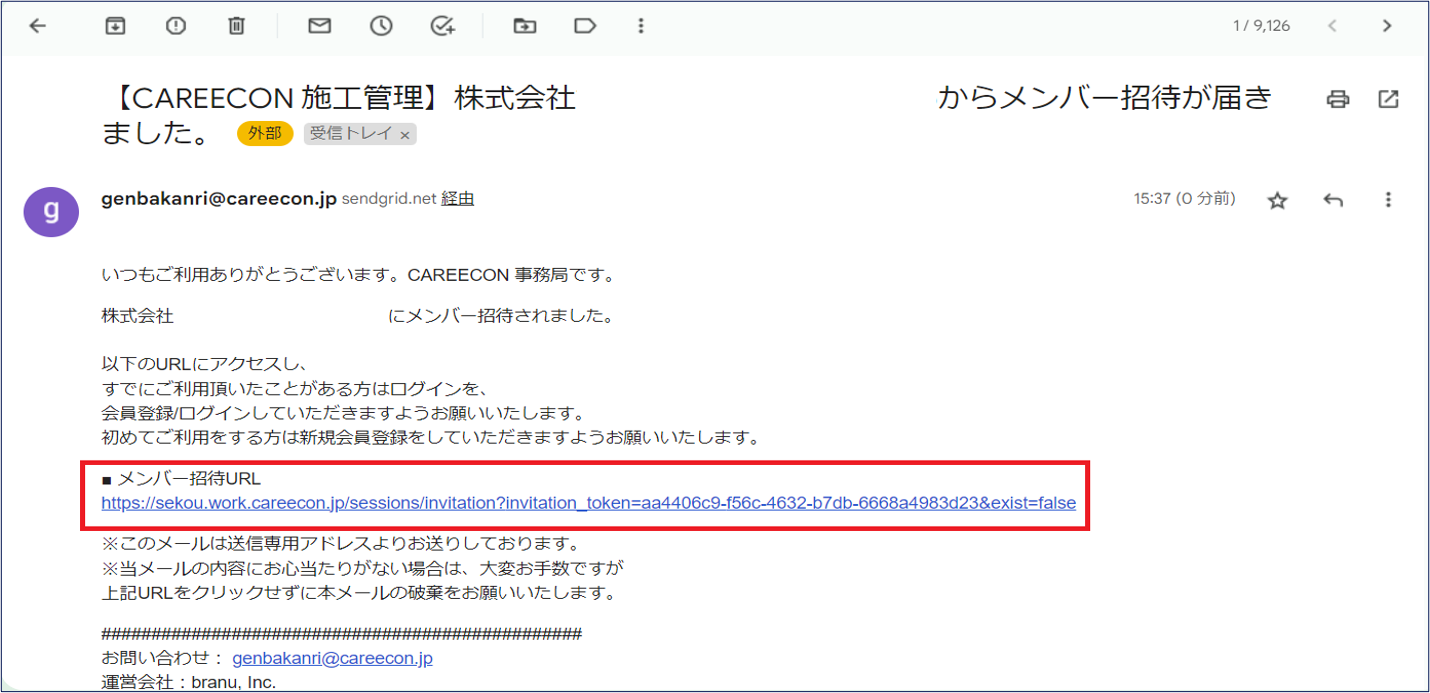Report this email as spam
Viewport: 1430px width, 693px height.
pyautogui.click(x=176, y=26)
